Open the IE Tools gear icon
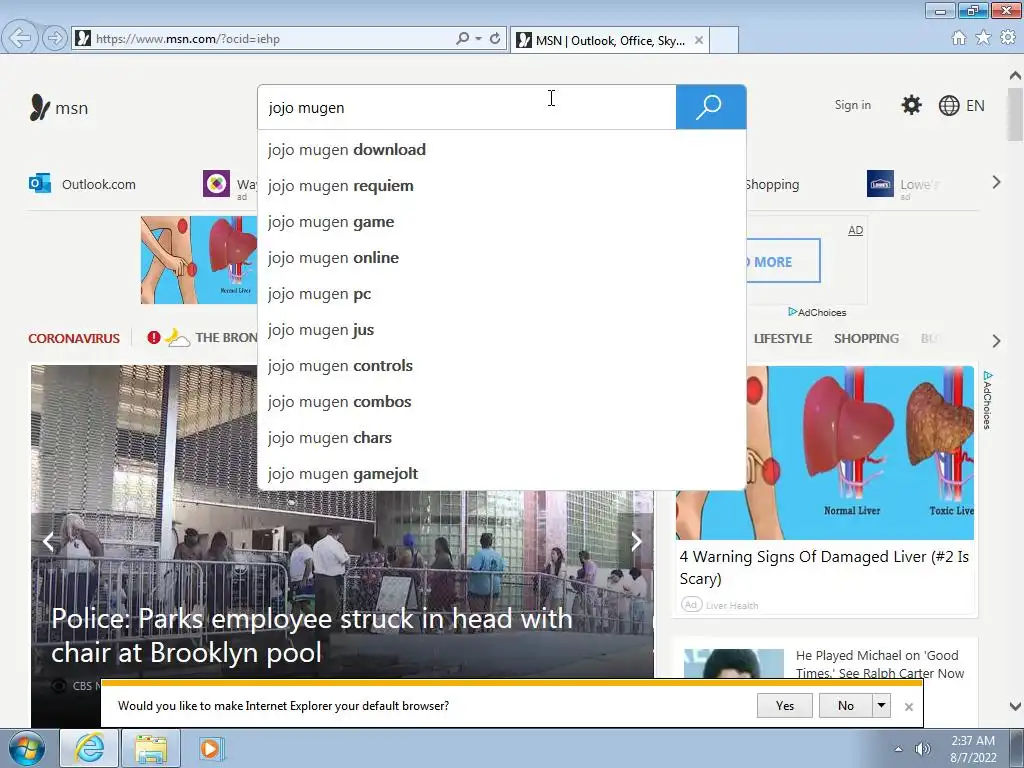The image size is (1024, 768). tap(1008, 38)
